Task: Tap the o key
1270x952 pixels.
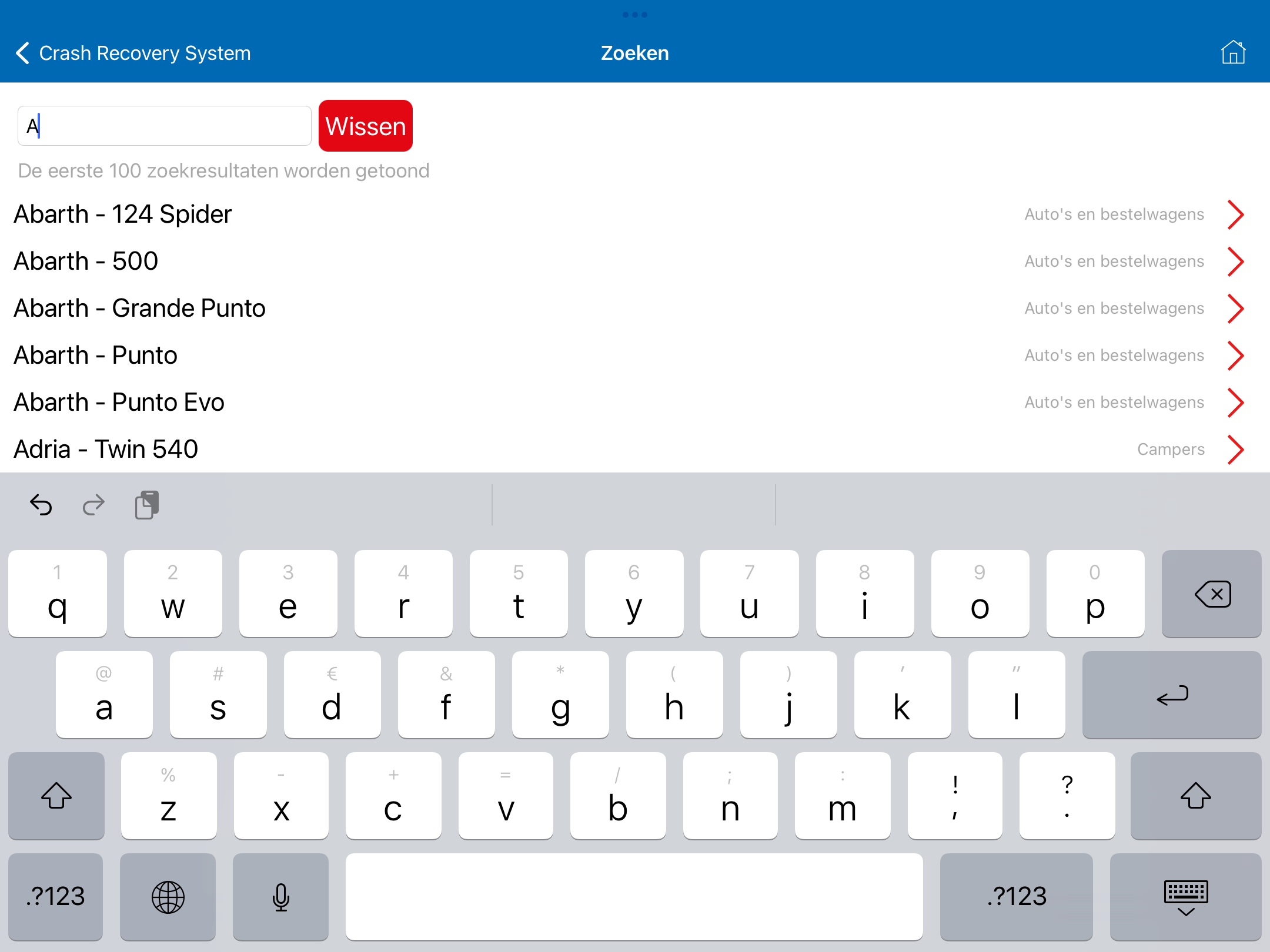Action: tap(980, 594)
